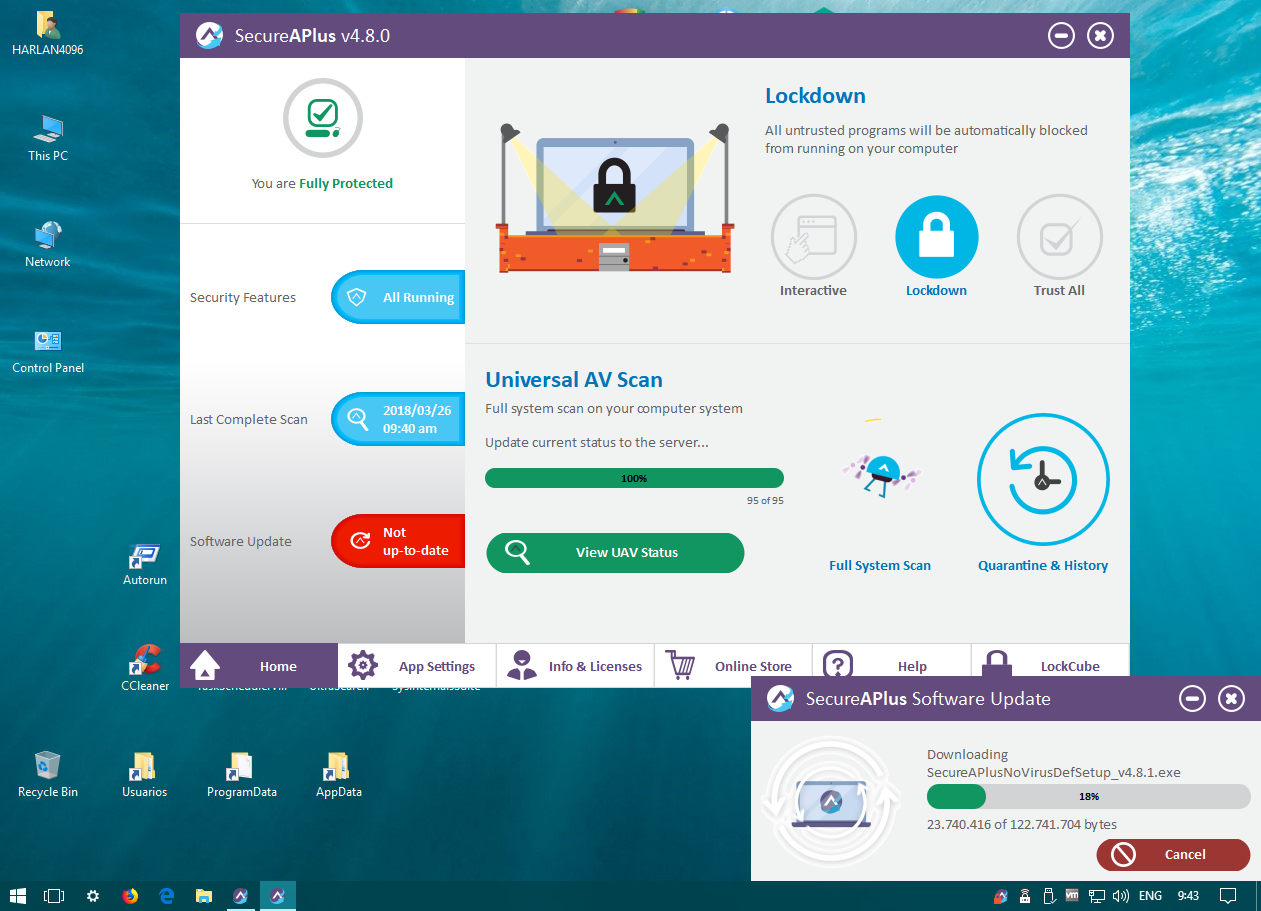The image size is (1261, 911).
Task: Click the downloaded bytes counter text
Action: coord(1022,825)
